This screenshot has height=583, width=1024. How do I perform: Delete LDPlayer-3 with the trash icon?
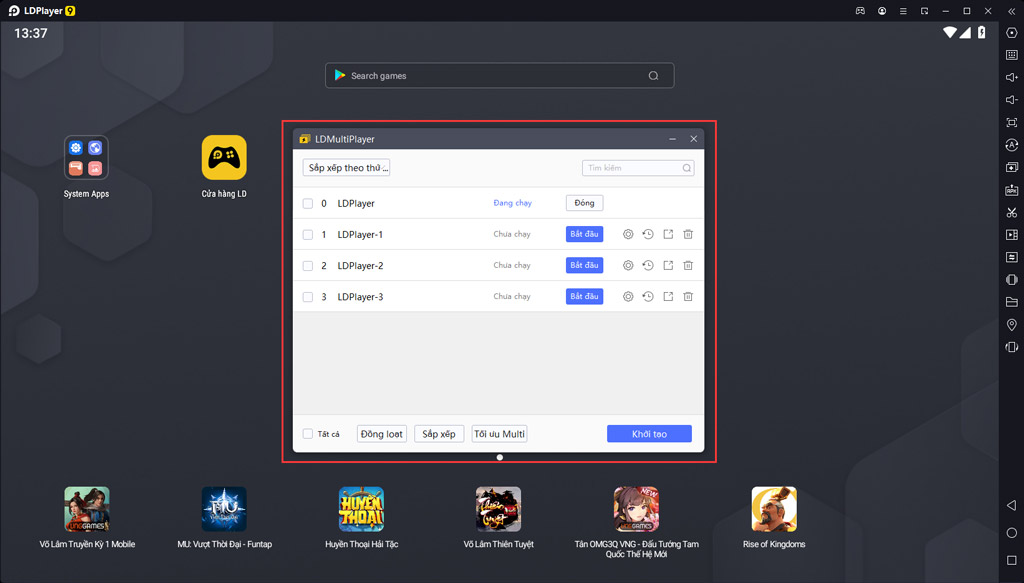(x=688, y=297)
